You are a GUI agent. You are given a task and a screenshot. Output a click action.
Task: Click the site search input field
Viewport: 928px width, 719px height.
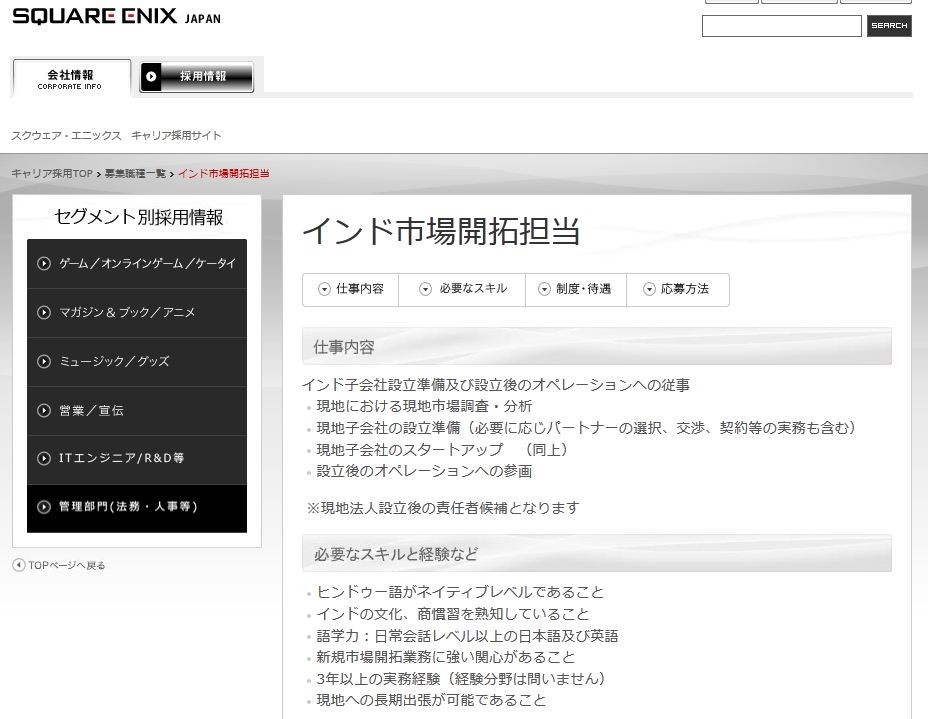781,26
